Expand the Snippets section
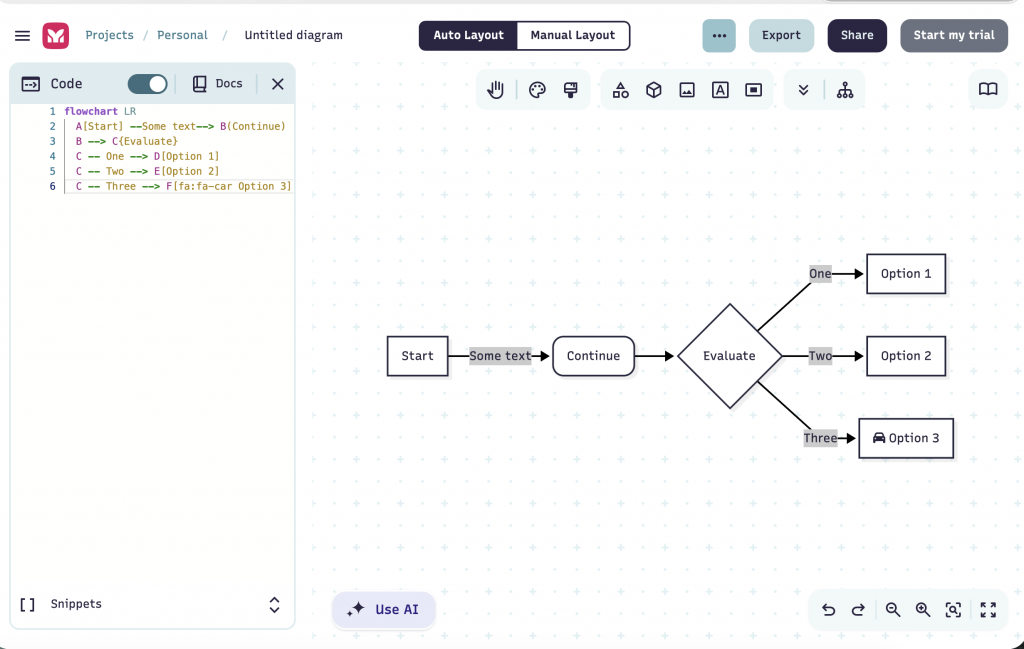Screen dimensions: 1024x649 tap(274, 605)
